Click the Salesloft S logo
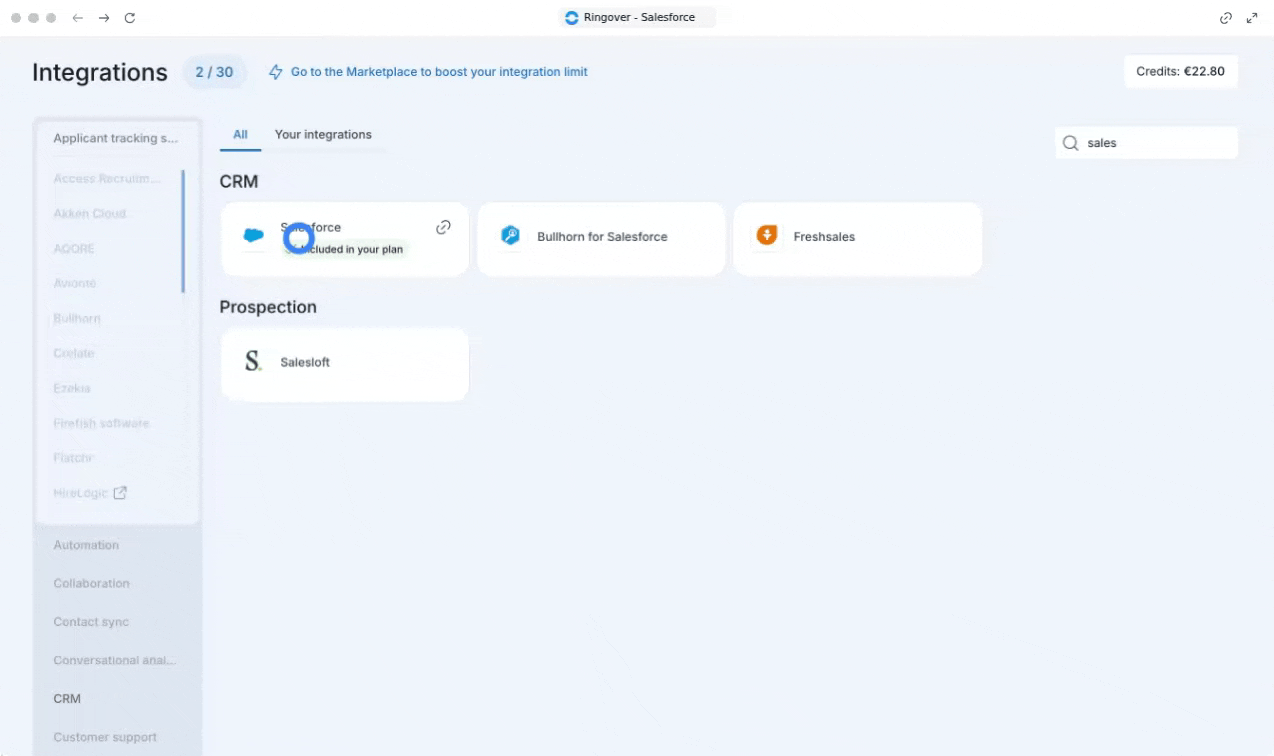Image resolution: width=1274 pixels, height=756 pixels. 253,361
